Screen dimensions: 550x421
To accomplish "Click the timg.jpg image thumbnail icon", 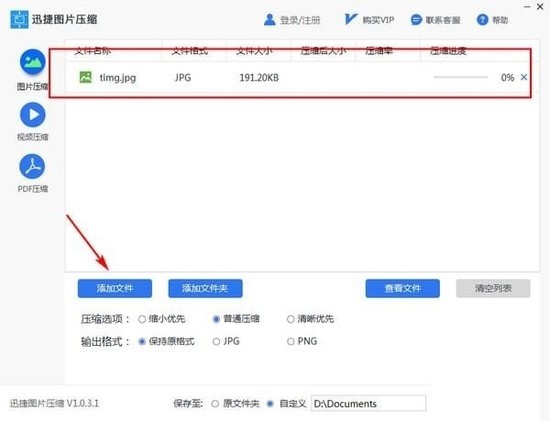I will 86,77.
